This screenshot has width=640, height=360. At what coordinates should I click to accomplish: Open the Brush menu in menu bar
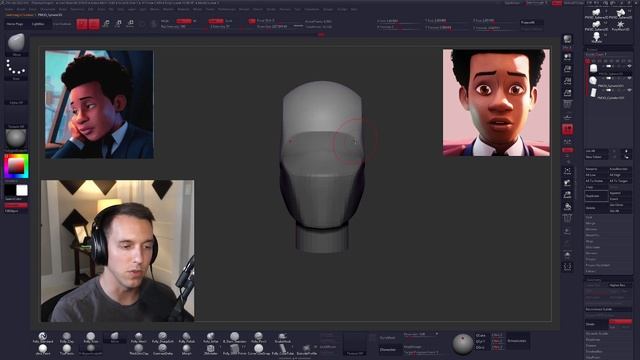click(21, 9)
